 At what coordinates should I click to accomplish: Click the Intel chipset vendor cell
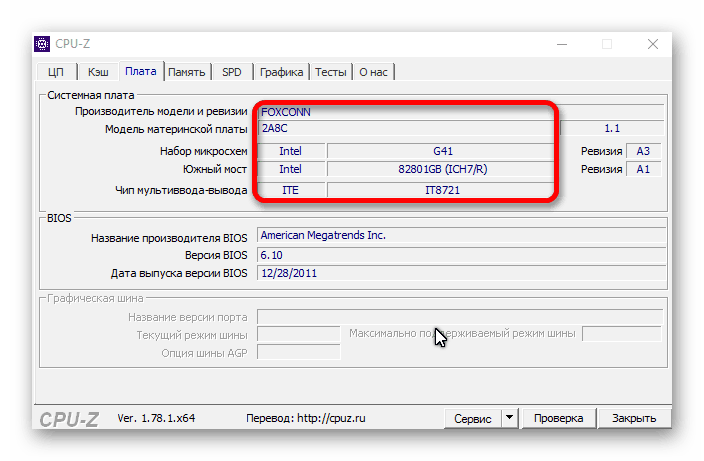[x=291, y=151]
